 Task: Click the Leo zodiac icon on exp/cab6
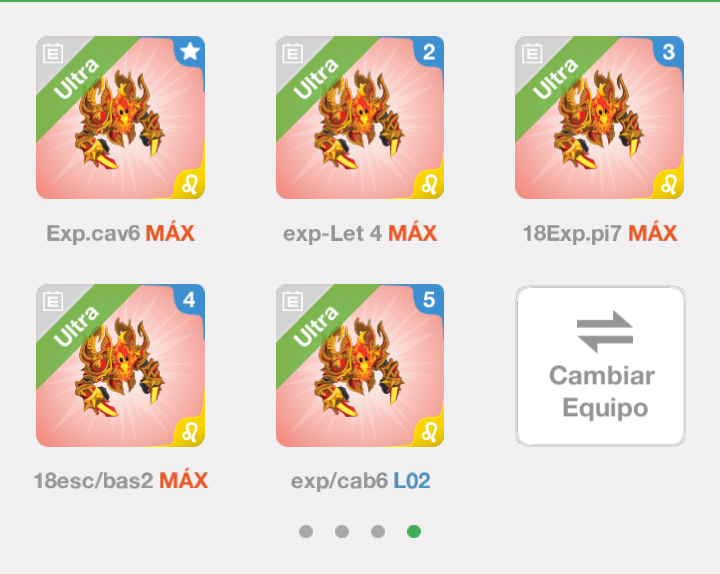pos(429,433)
